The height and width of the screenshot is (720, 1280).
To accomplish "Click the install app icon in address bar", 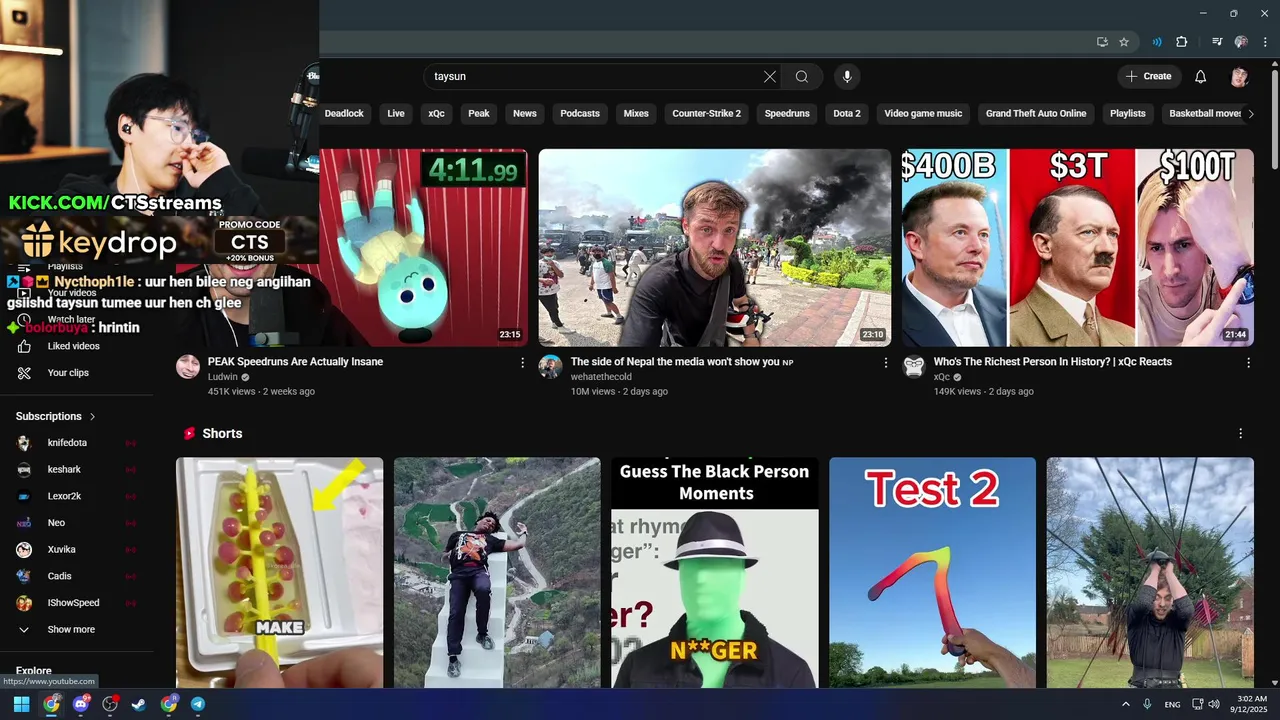I will coord(1102,42).
